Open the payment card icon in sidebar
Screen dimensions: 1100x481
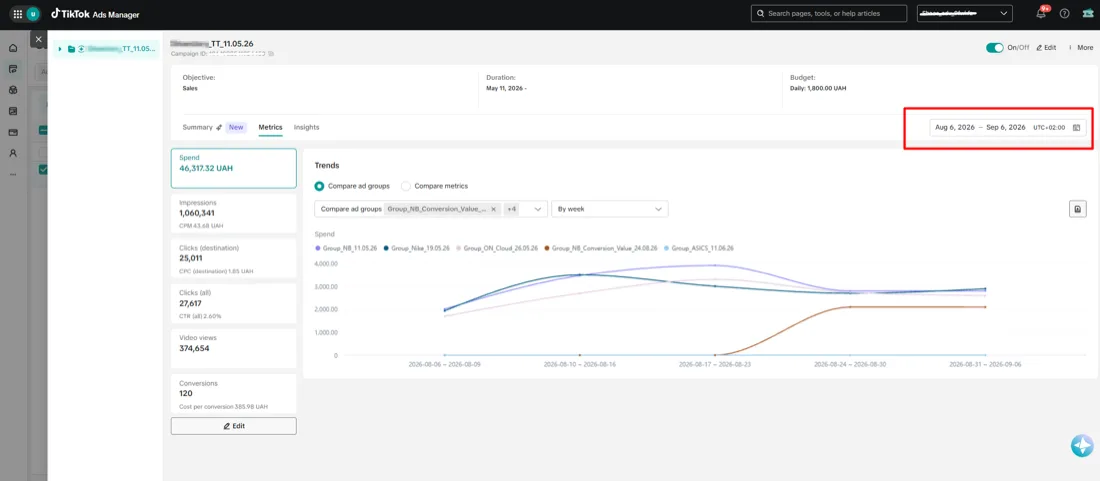(13, 132)
